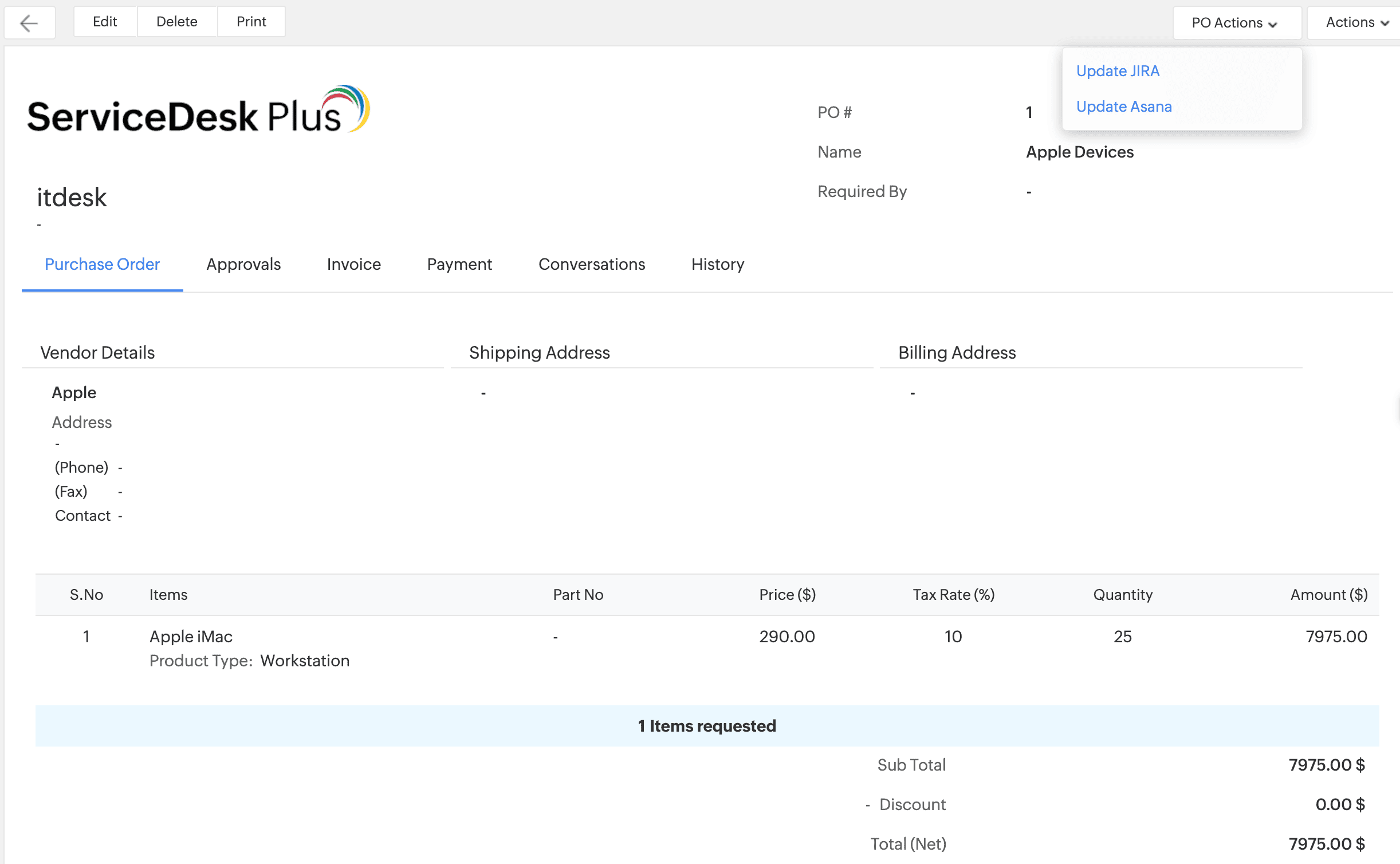
Task: Click the Edit button
Action: pos(105,22)
